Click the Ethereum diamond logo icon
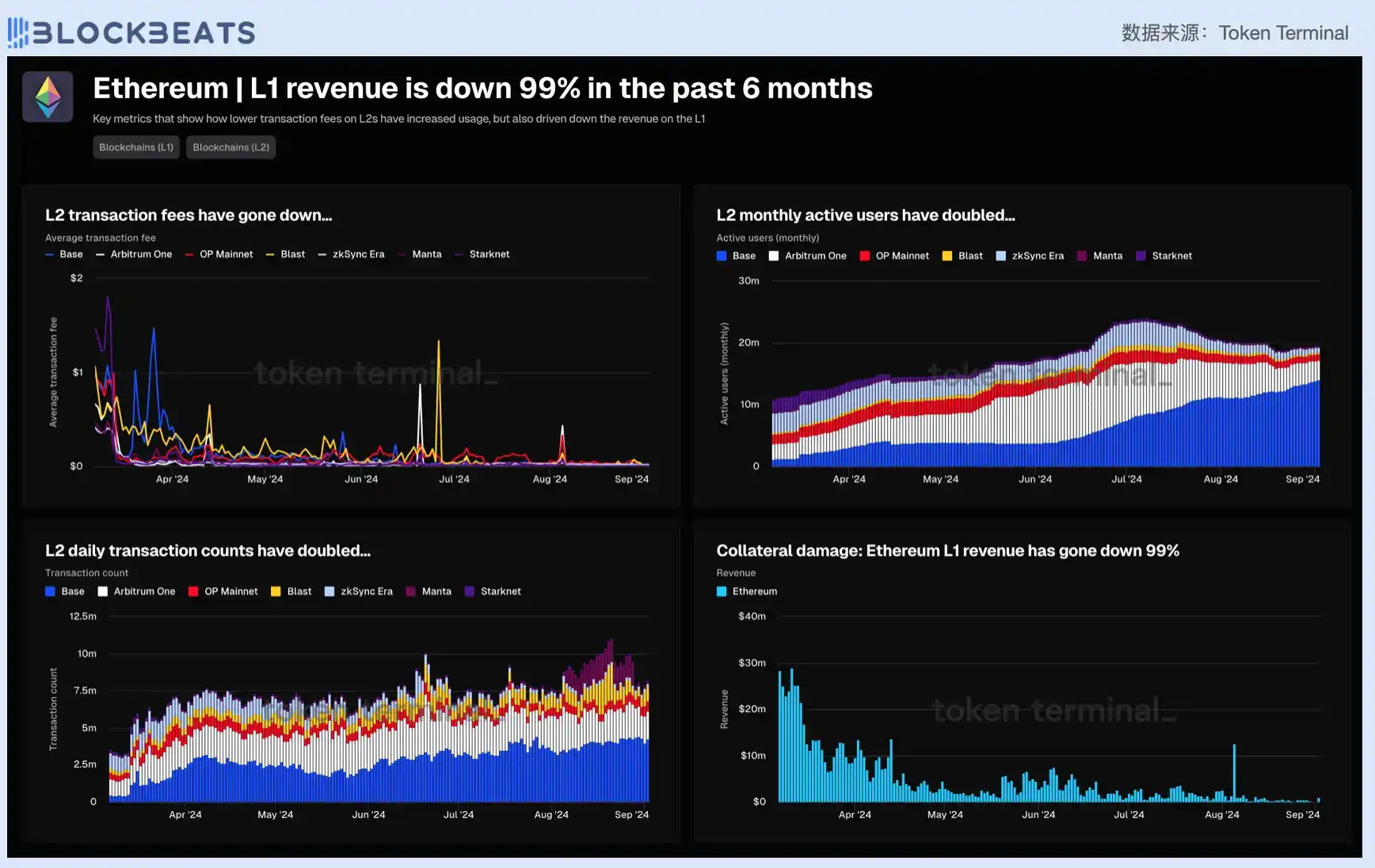 48,97
